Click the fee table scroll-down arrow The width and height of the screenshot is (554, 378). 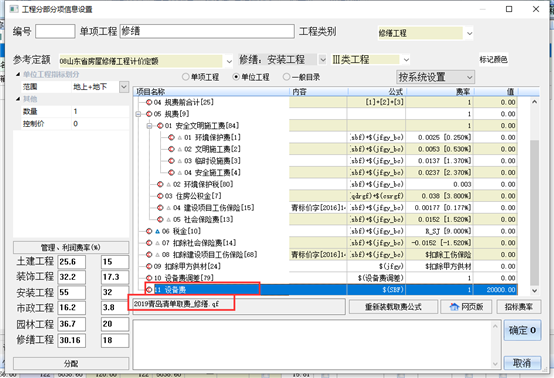(535, 291)
